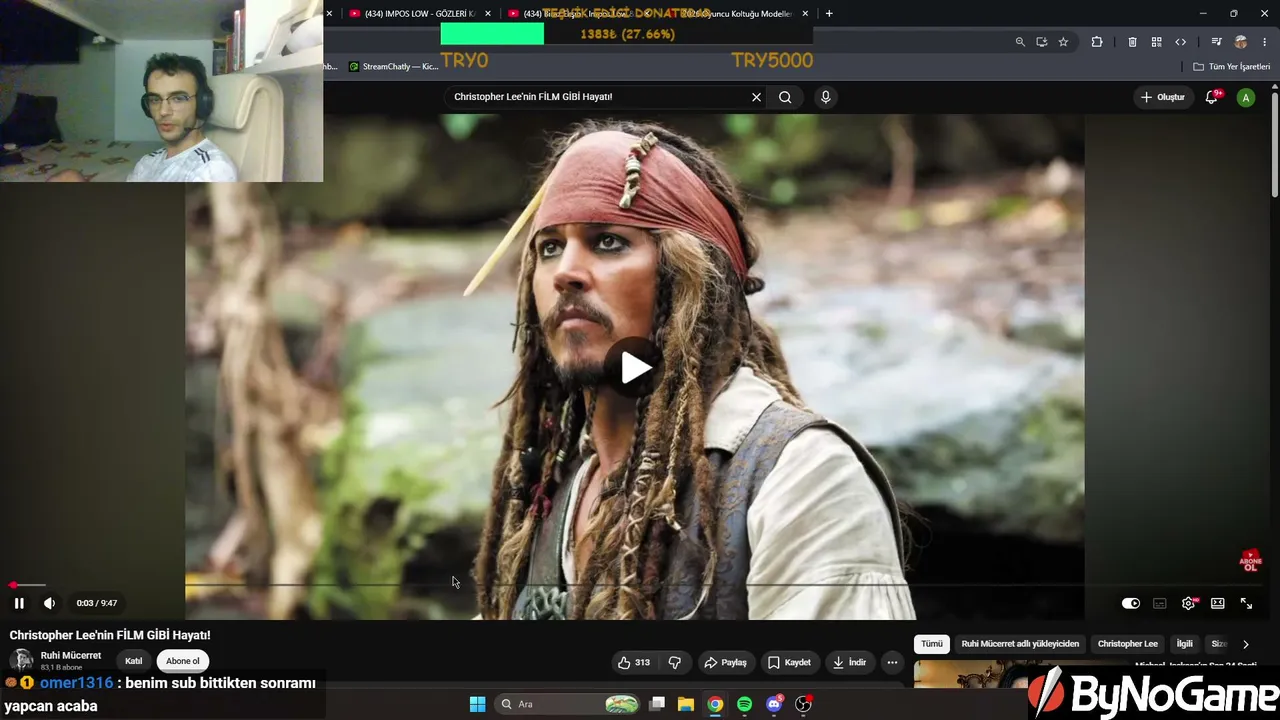Click the video title Christopher Lee'nin FİLM GİBİ Hayatı!

110,635
